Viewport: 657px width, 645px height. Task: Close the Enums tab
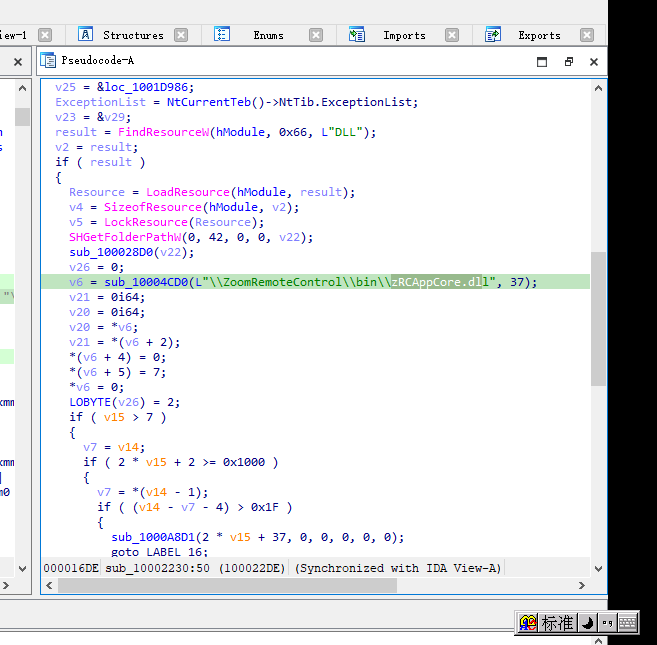[316, 35]
